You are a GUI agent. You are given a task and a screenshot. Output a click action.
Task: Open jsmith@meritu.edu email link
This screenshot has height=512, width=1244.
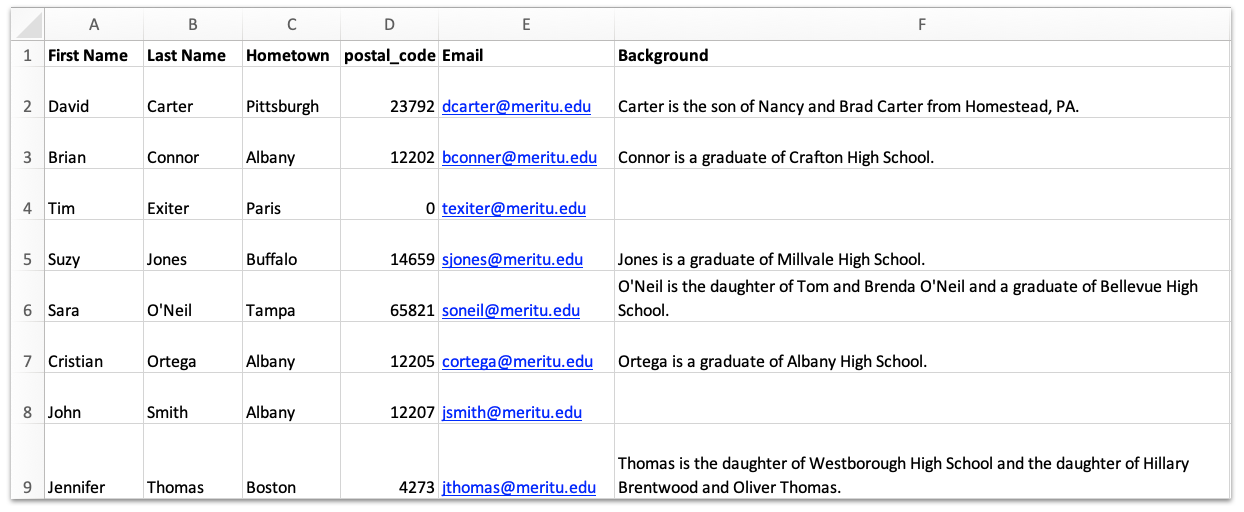coord(512,412)
